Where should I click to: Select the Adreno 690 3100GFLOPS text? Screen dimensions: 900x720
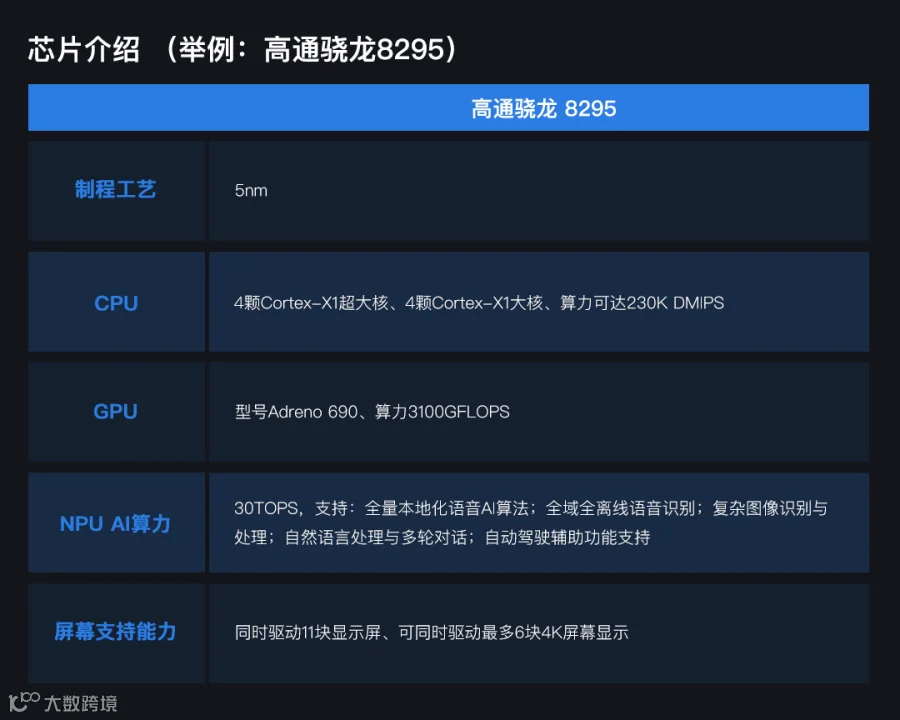pos(372,412)
